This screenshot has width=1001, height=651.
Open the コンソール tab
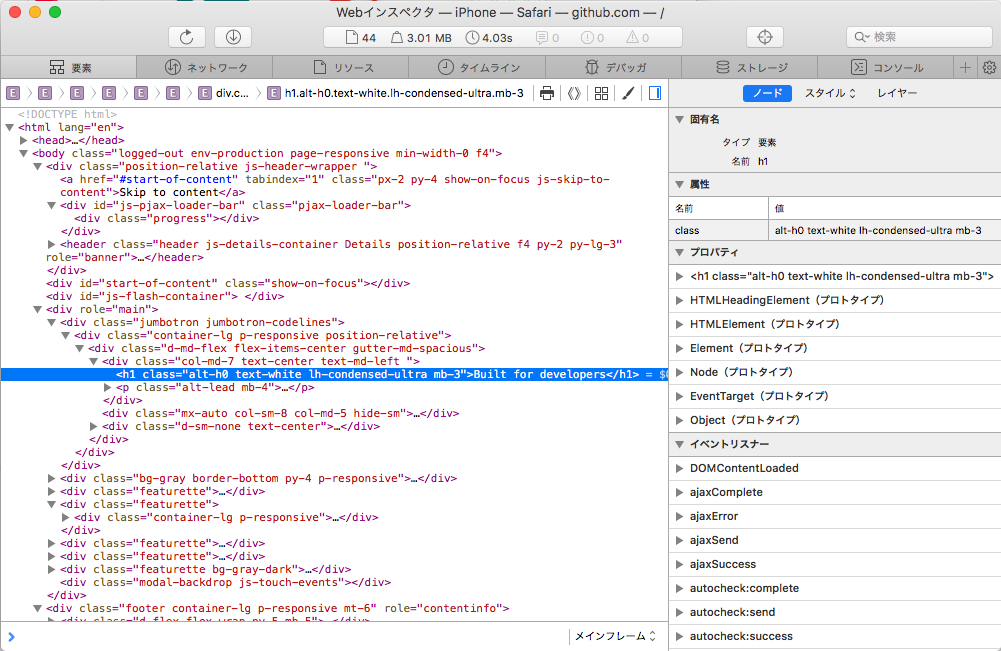887,68
